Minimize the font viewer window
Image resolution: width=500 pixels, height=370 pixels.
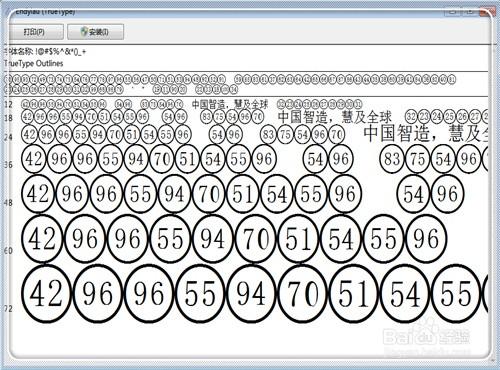point(453,11)
